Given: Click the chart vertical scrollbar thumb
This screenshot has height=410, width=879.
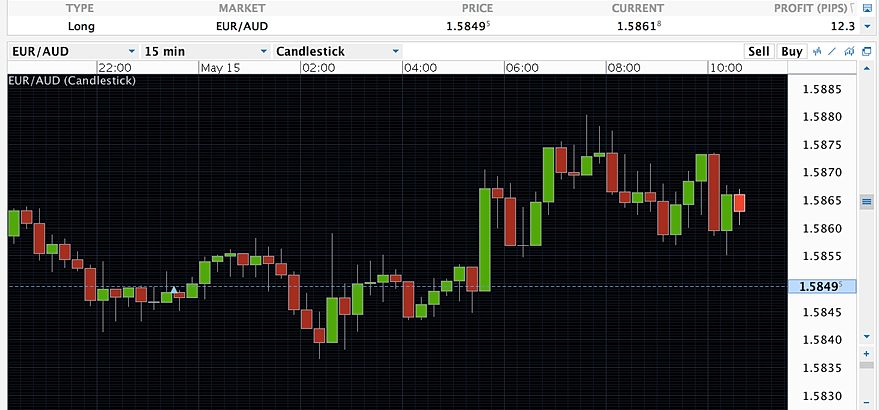Looking at the screenshot, I should 867,201.
